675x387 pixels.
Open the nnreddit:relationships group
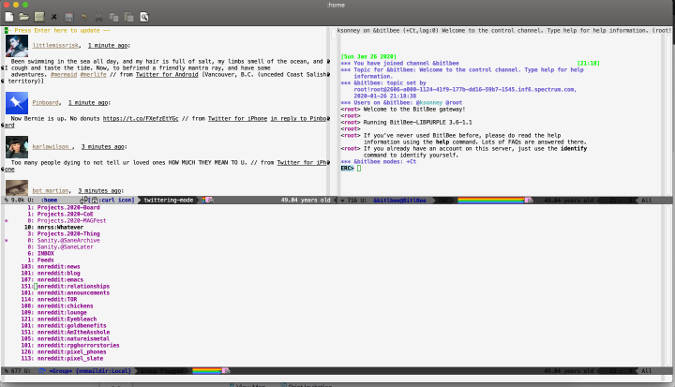73,286
